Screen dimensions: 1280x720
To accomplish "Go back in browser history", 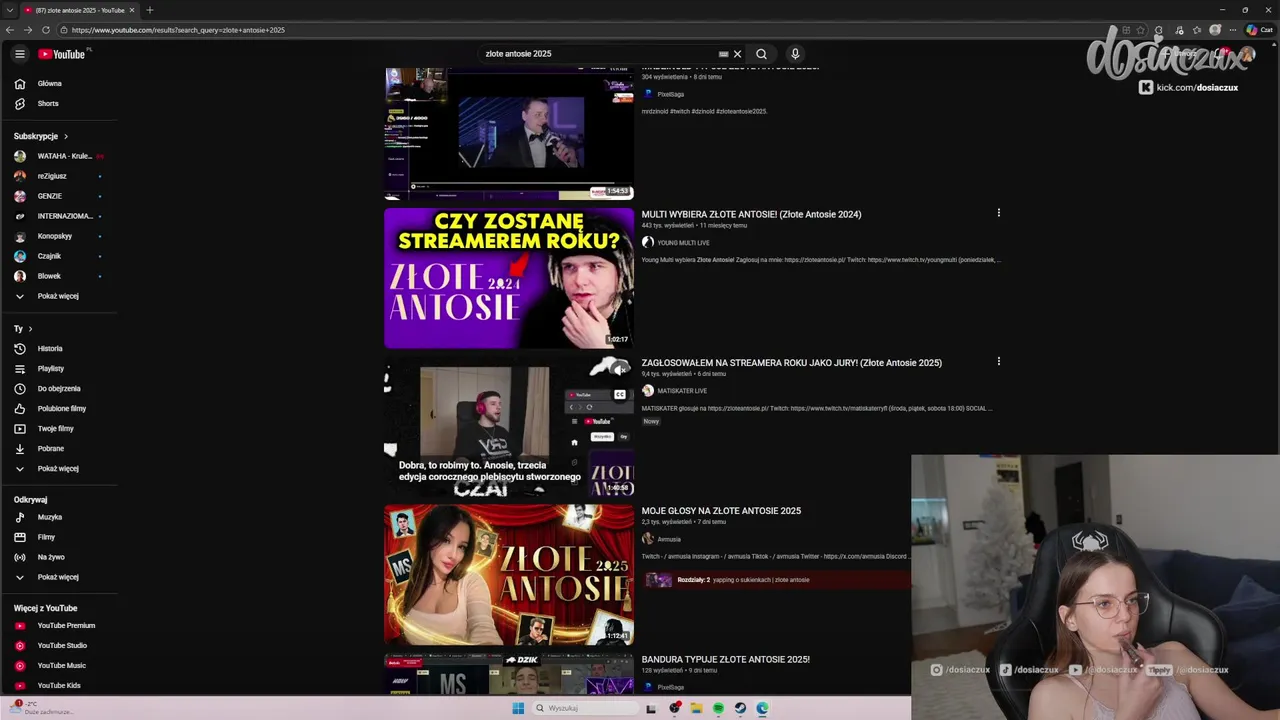I will pyautogui.click(x=10, y=30).
